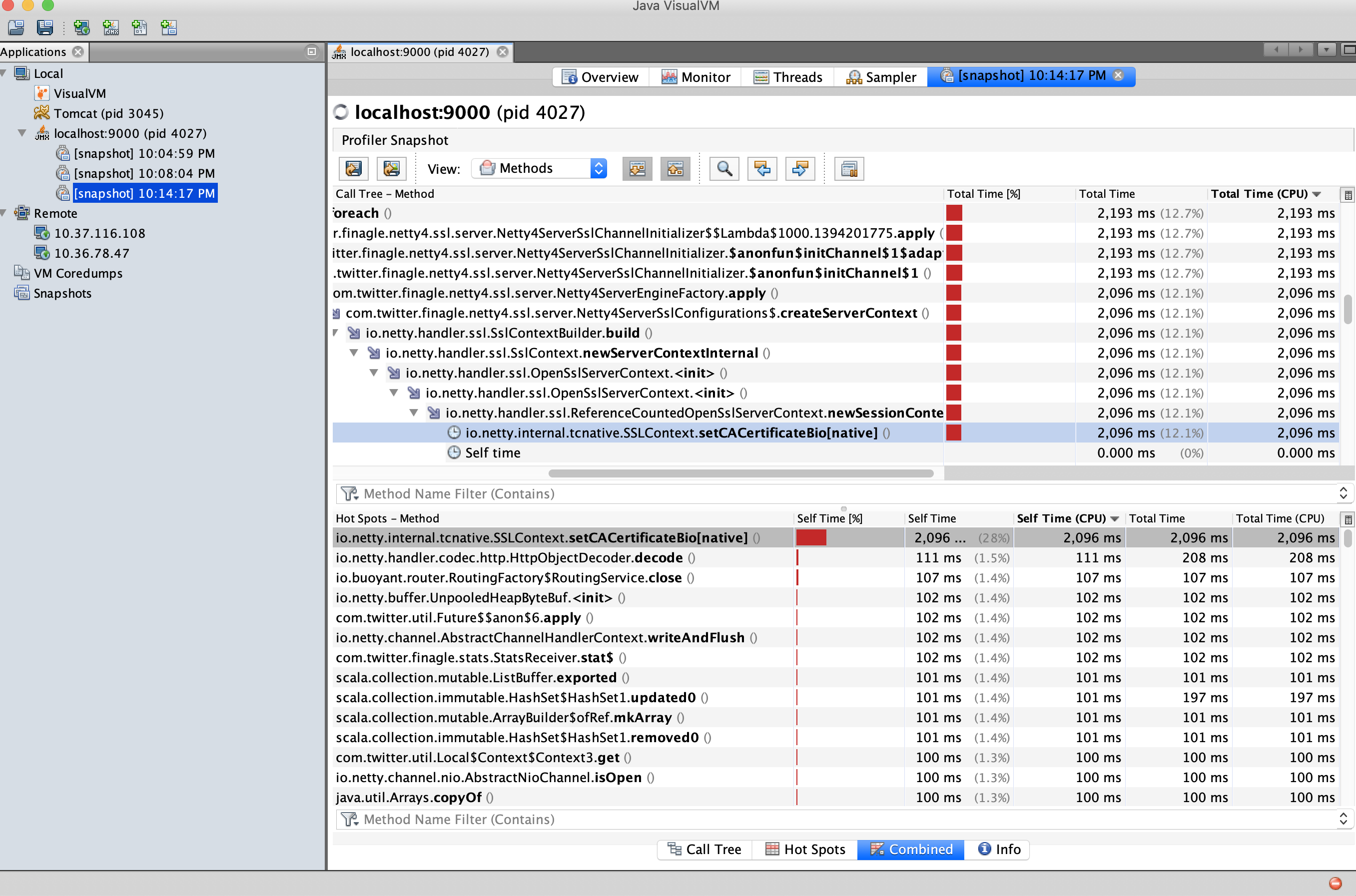Click the export snapshot data icon
The height and width of the screenshot is (896, 1356).
tap(353, 169)
